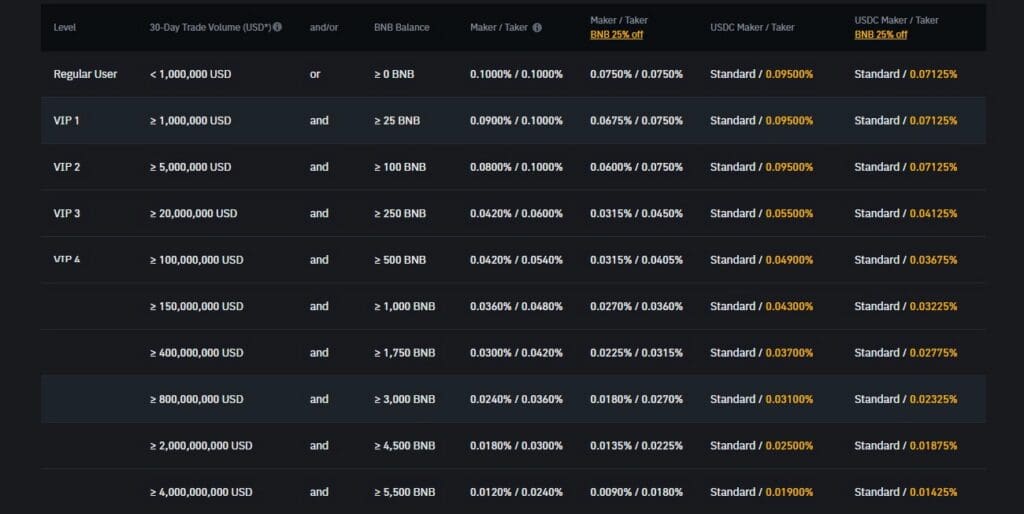Image resolution: width=1024 pixels, height=514 pixels.
Task: Click the ≥ 800,000,000 USD volume cell
Action: (x=197, y=399)
